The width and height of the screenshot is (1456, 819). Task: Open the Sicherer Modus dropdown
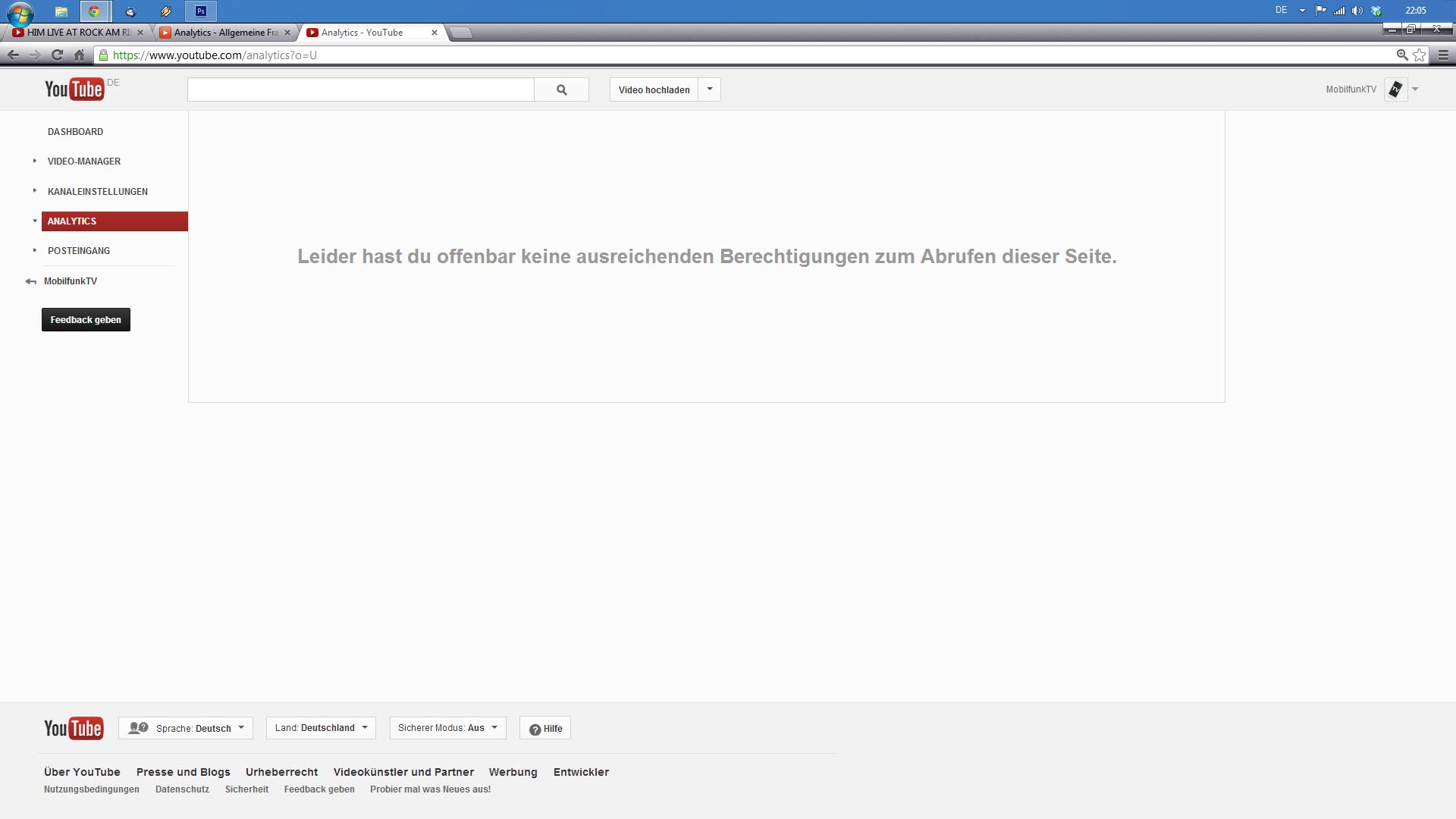click(x=447, y=728)
